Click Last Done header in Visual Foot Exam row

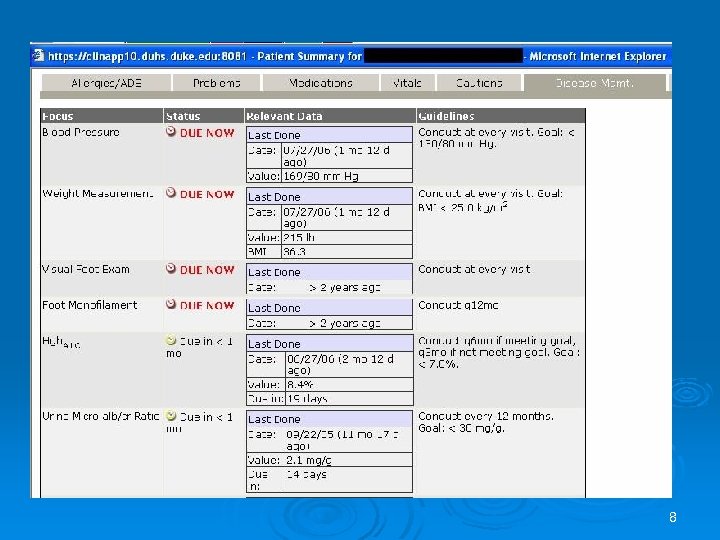click(329, 272)
